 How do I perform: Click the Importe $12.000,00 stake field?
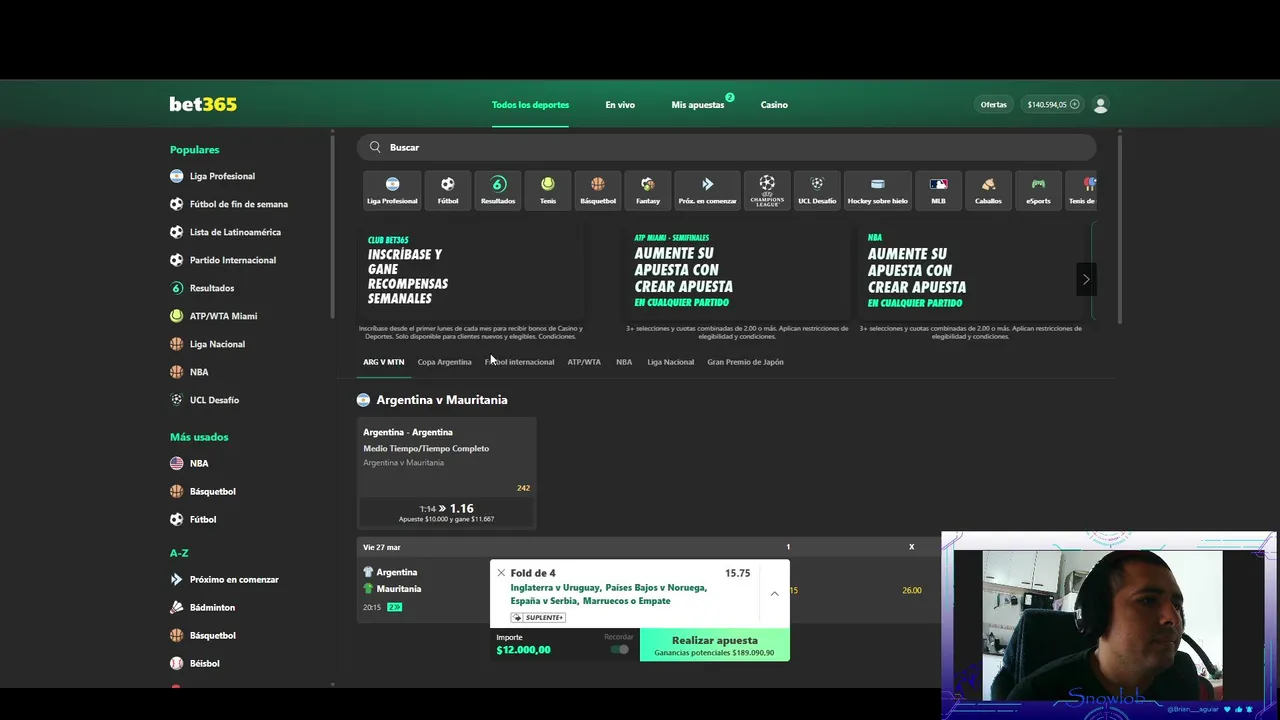pos(563,645)
